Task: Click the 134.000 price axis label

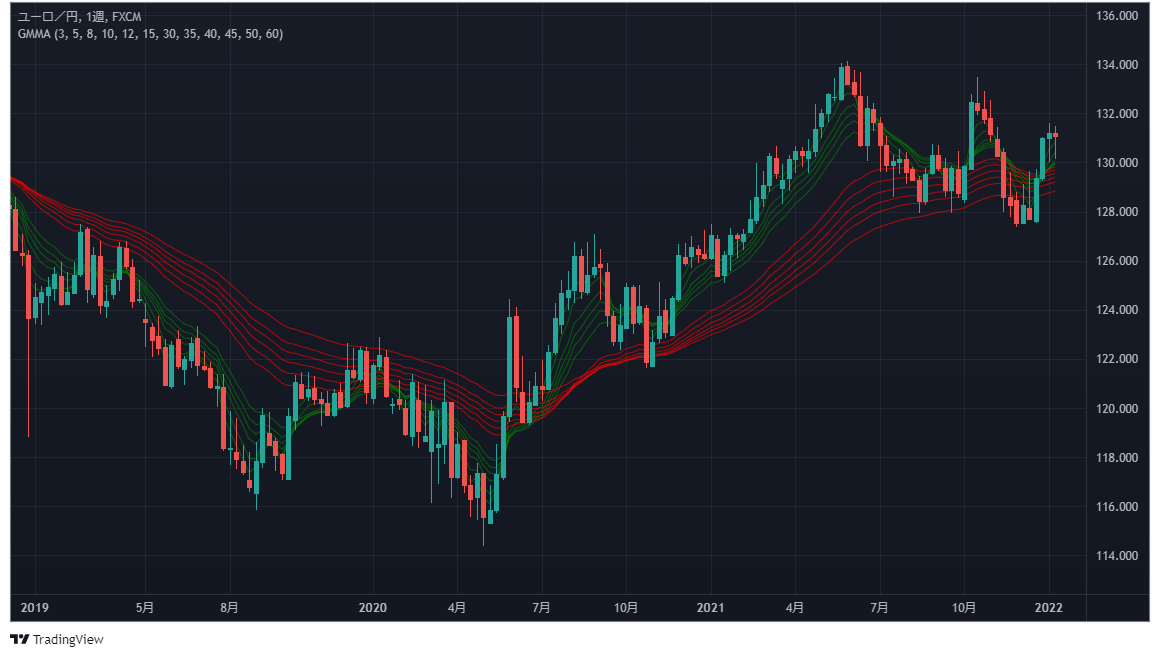Action: [x=1118, y=65]
